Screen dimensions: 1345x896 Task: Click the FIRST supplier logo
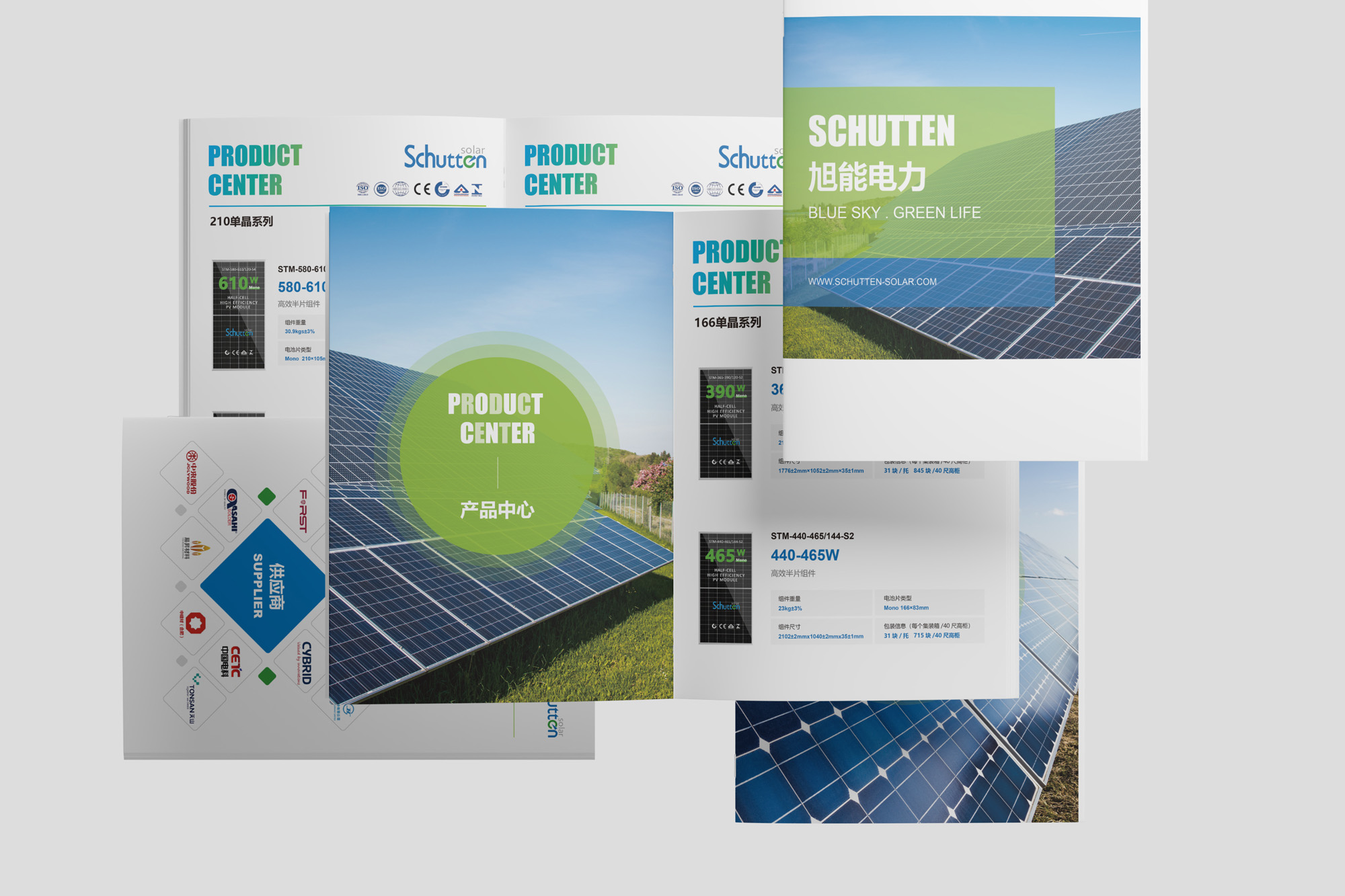point(303,512)
